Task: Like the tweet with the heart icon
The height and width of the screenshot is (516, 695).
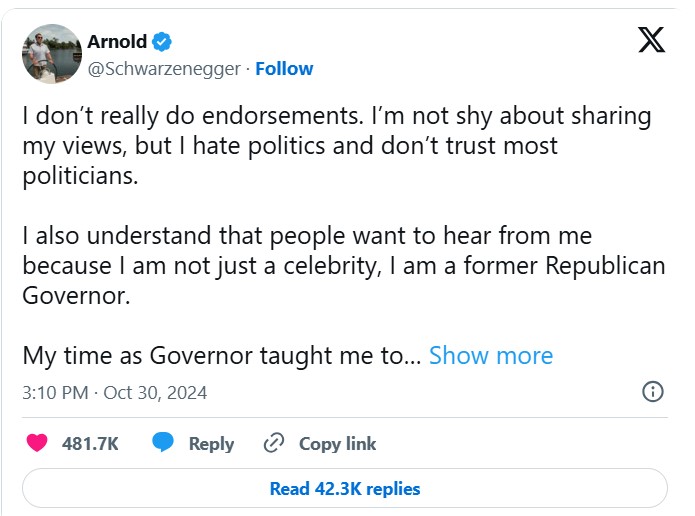Action: click(x=37, y=443)
